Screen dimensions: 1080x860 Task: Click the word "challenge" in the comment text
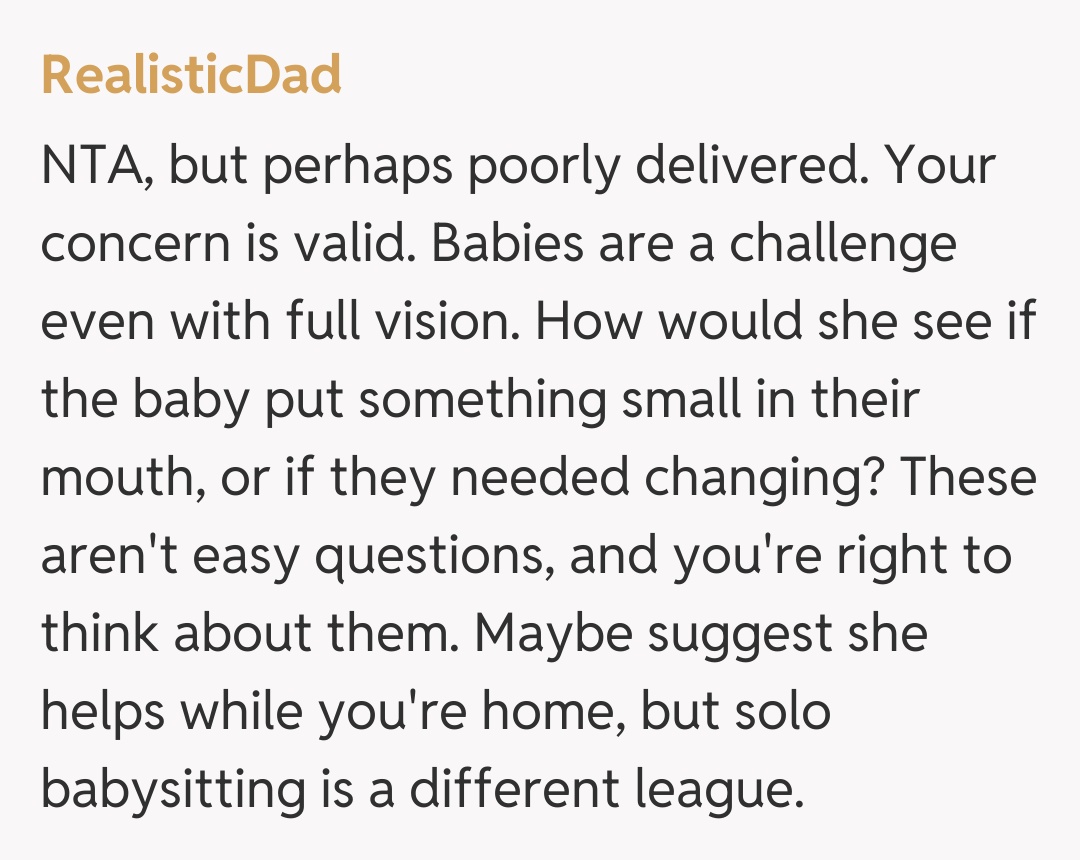pyautogui.click(x=842, y=244)
